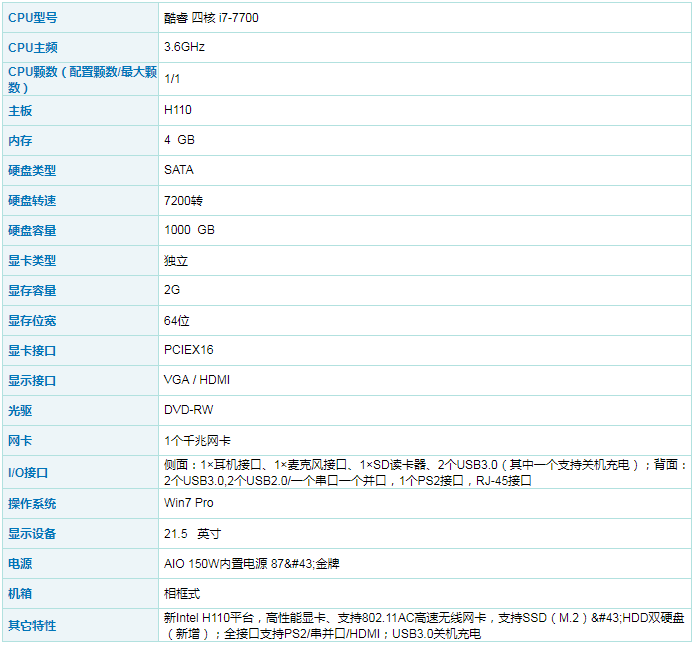
Task: Select the 64位 value
Action: click(177, 320)
